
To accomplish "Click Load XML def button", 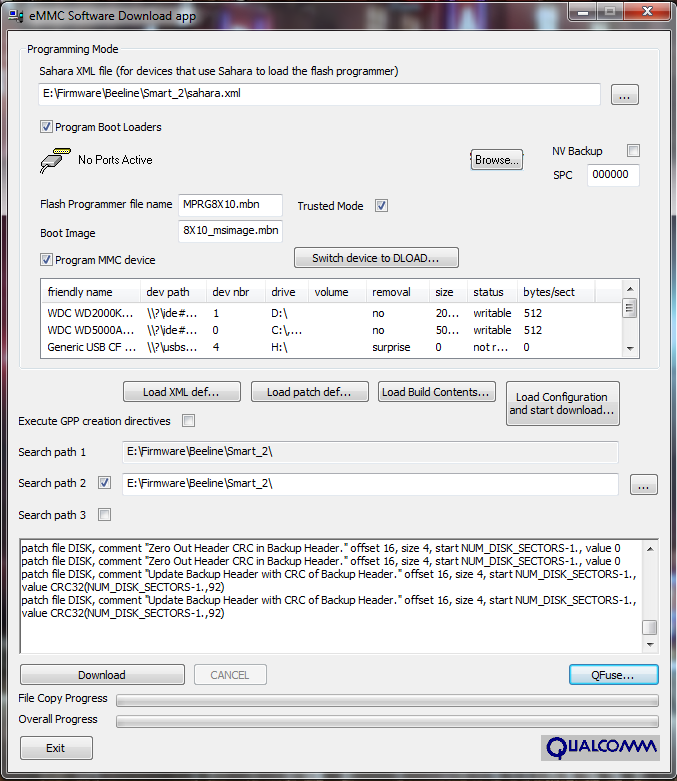I will pyautogui.click(x=180, y=392).
